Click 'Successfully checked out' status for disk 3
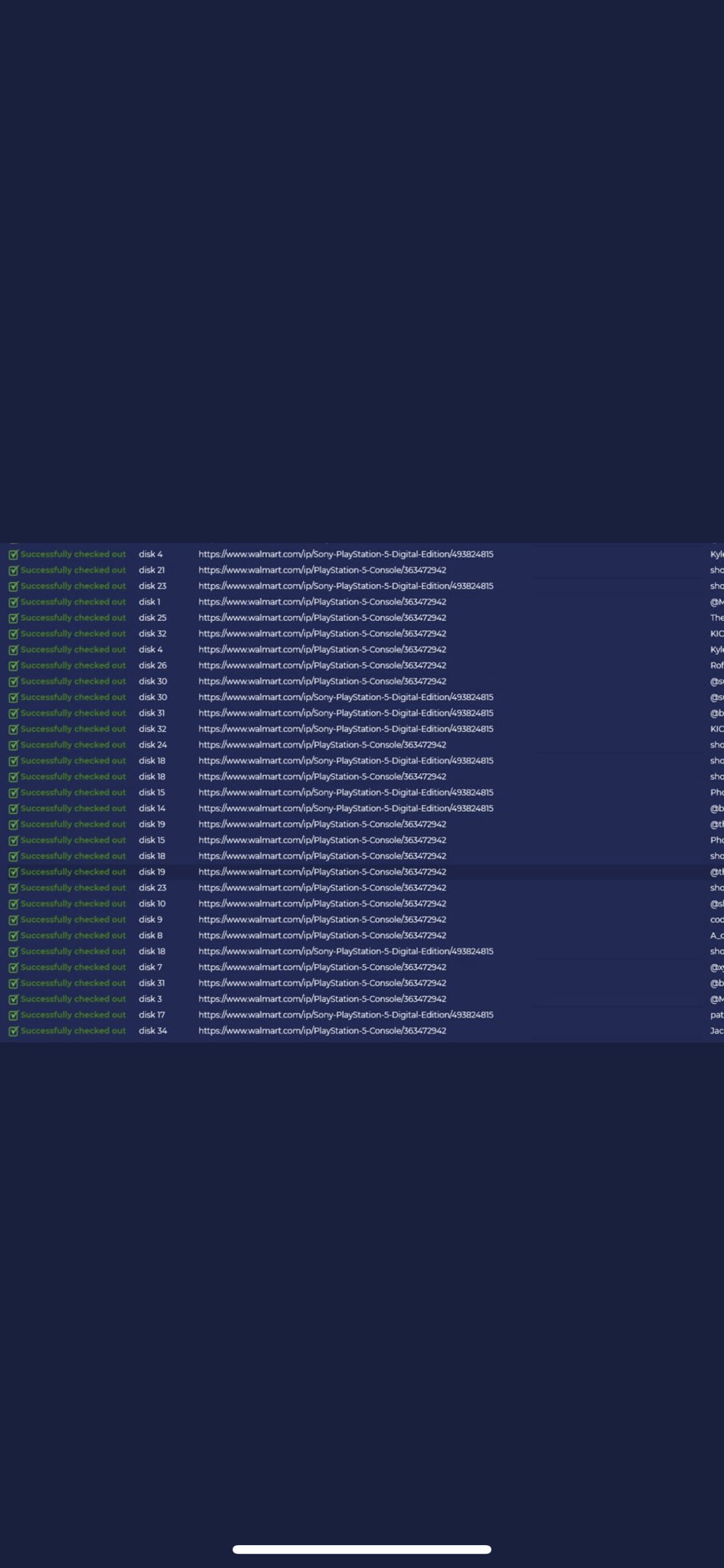Image resolution: width=724 pixels, height=1568 pixels. pyautogui.click(x=73, y=999)
